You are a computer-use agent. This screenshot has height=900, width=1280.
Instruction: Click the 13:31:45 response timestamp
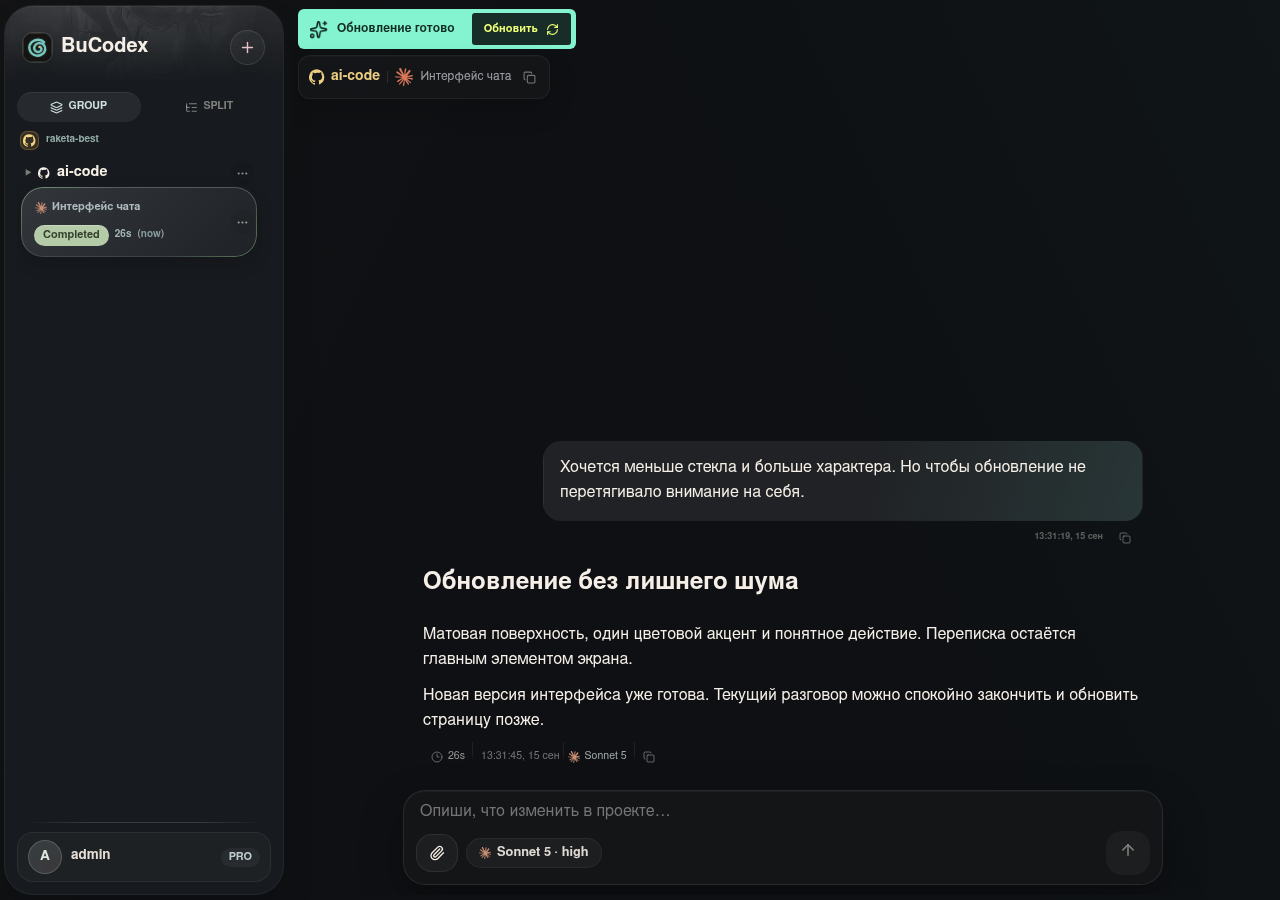point(520,756)
